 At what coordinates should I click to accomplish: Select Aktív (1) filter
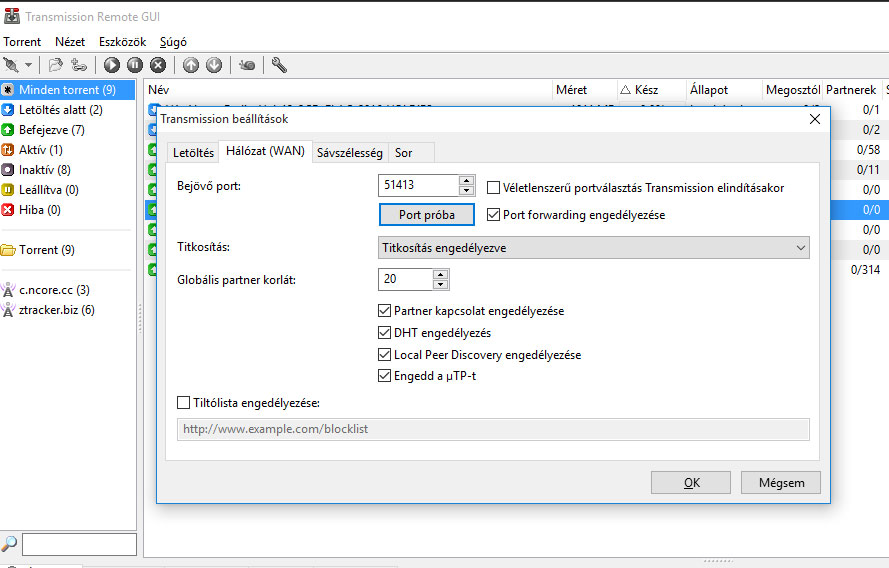coord(67,150)
